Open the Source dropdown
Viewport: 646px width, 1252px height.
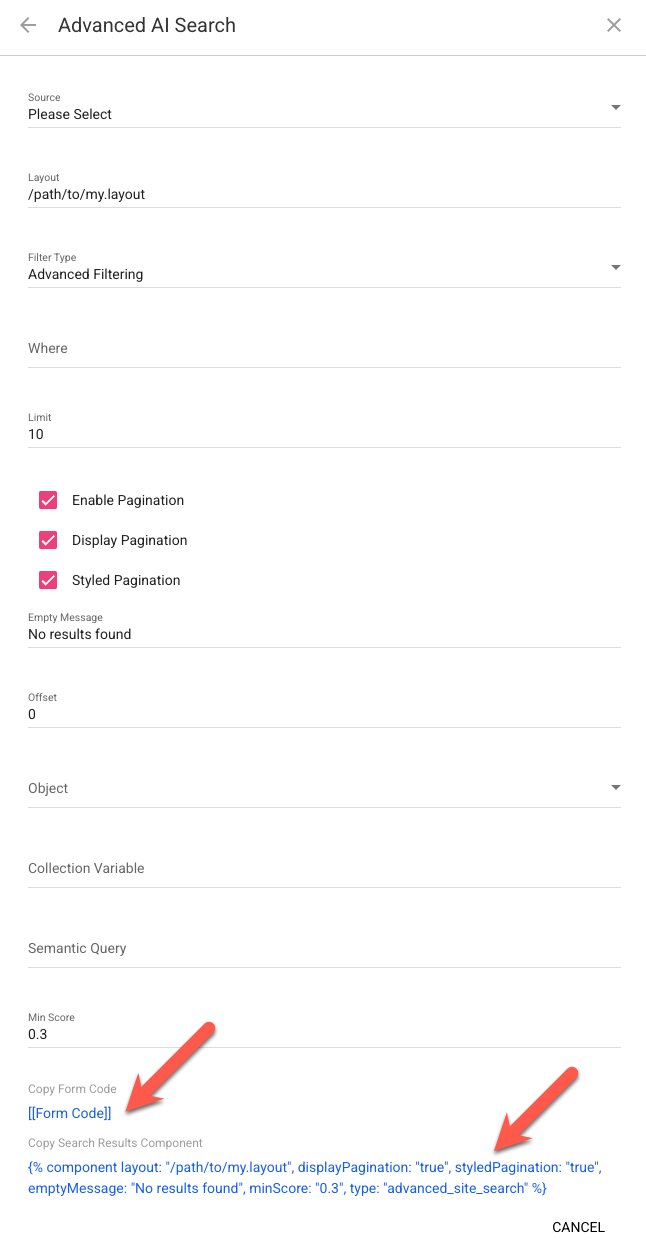point(615,107)
